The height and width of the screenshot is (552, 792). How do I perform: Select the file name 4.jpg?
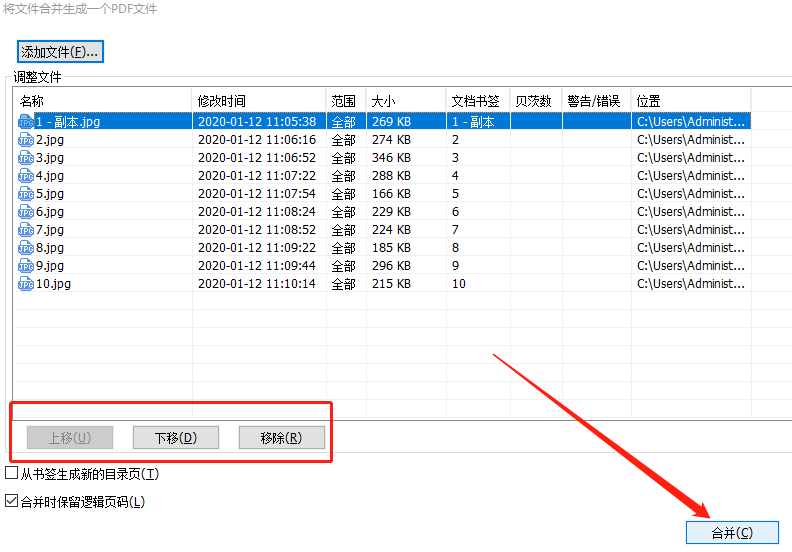[x=50, y=176]
